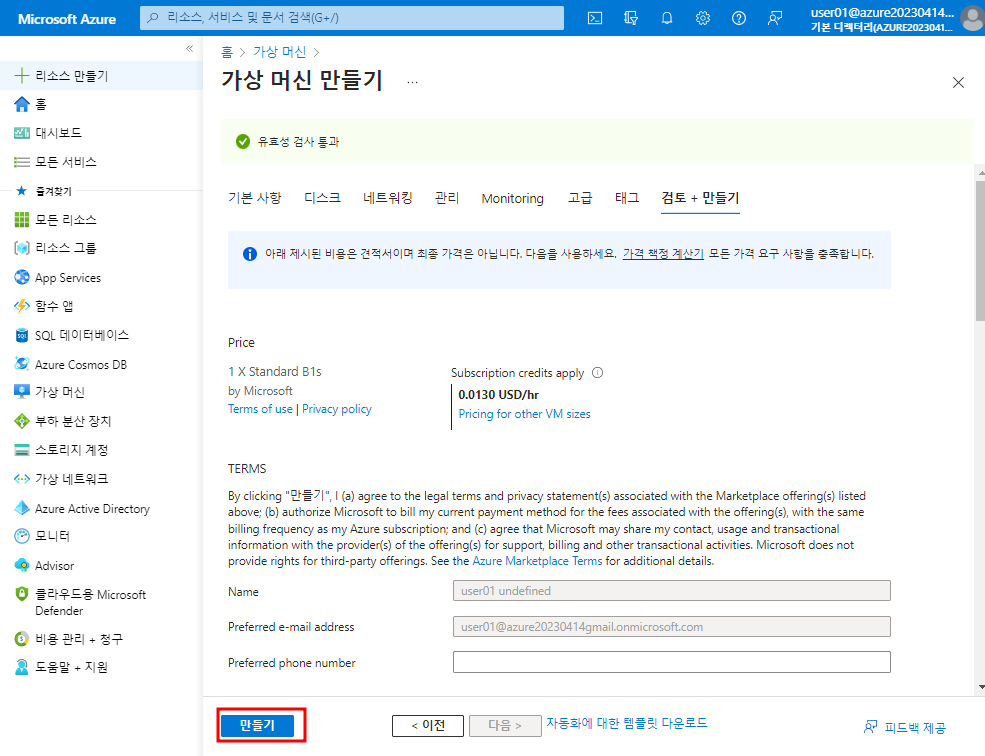Click the 홈 house icon in sidebar
This screenshot has width=985, height=756.
[21, 104]
